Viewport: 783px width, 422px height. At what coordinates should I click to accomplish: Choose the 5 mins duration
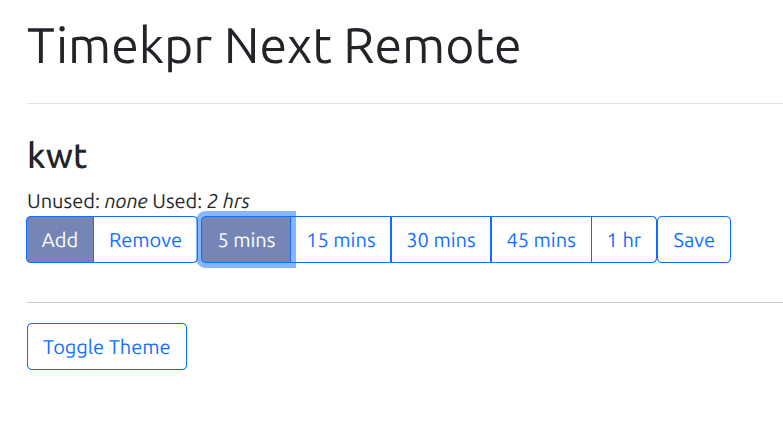pyautogui.click(x=246, y=240)
